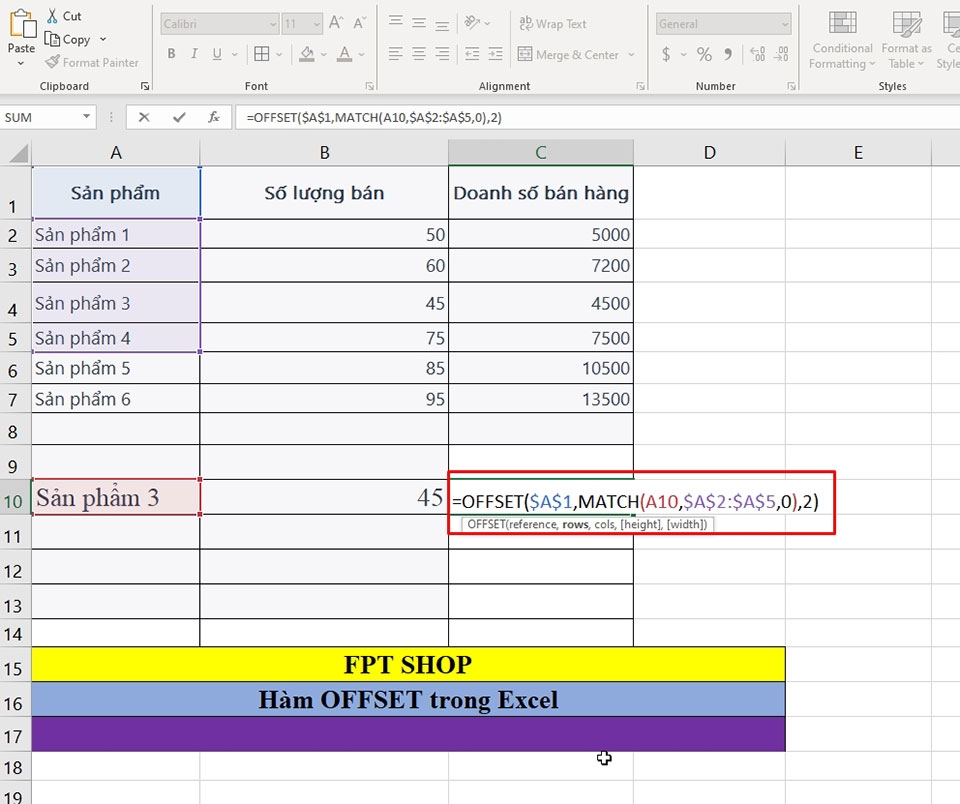This screenshot has width=960, height=804.
Task: Open Alignment settings dialog launcher
Action: coord(640,86)
